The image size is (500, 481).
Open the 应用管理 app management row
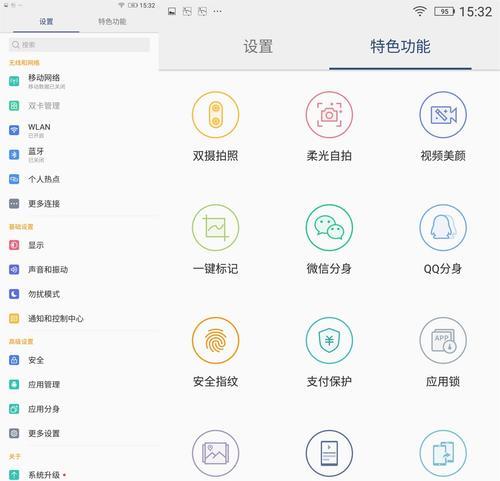pyautogui.click(x=79, y=385)
